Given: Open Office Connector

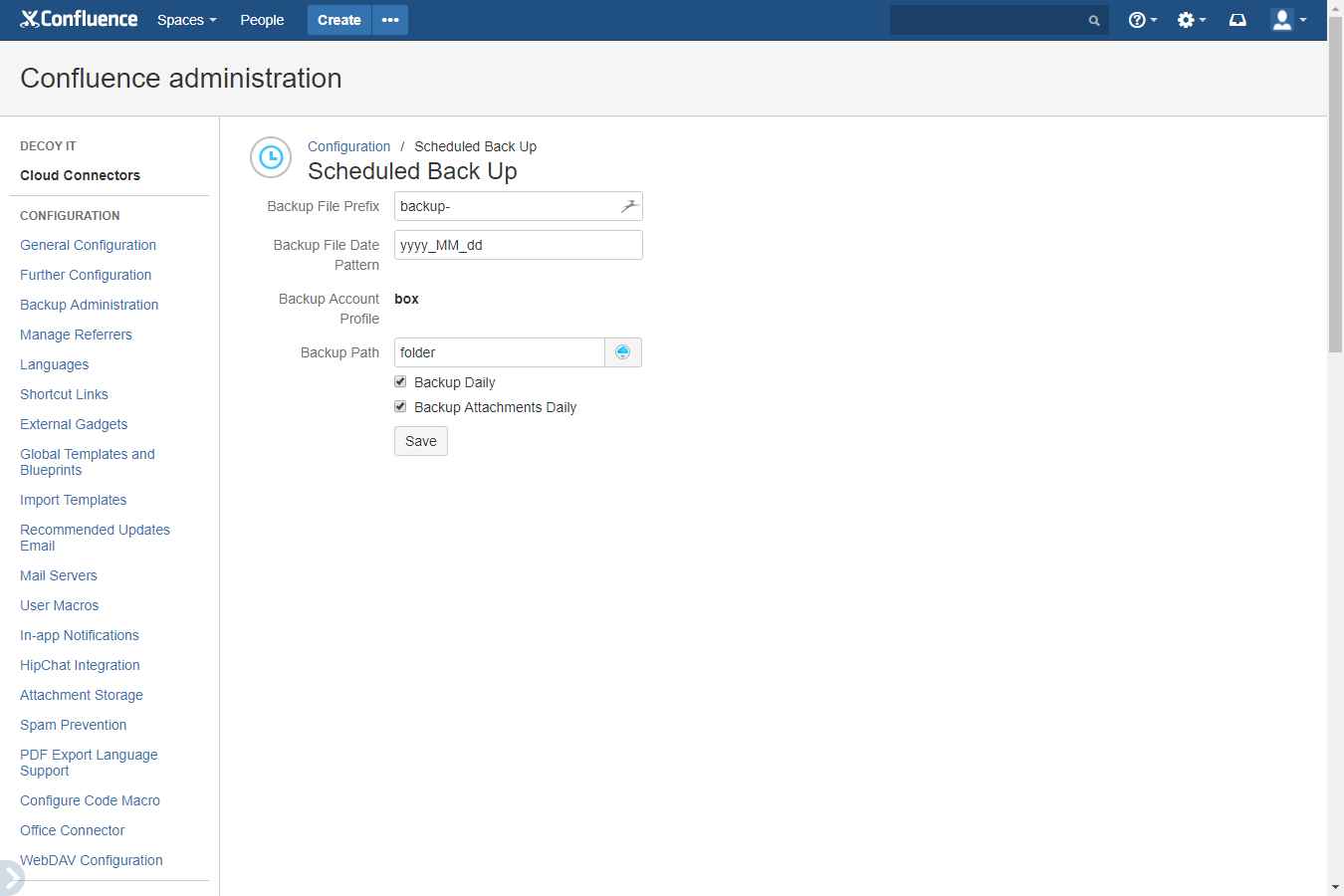Looking at the screenshot, I should pyautogui.click(x=72, y=830).
